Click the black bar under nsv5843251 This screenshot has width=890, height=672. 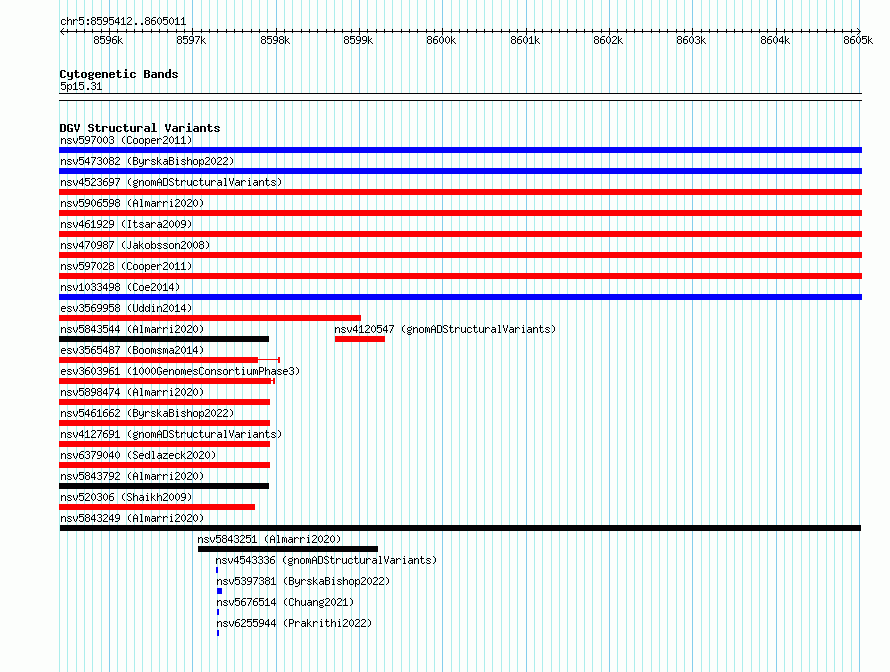[288, 549]
